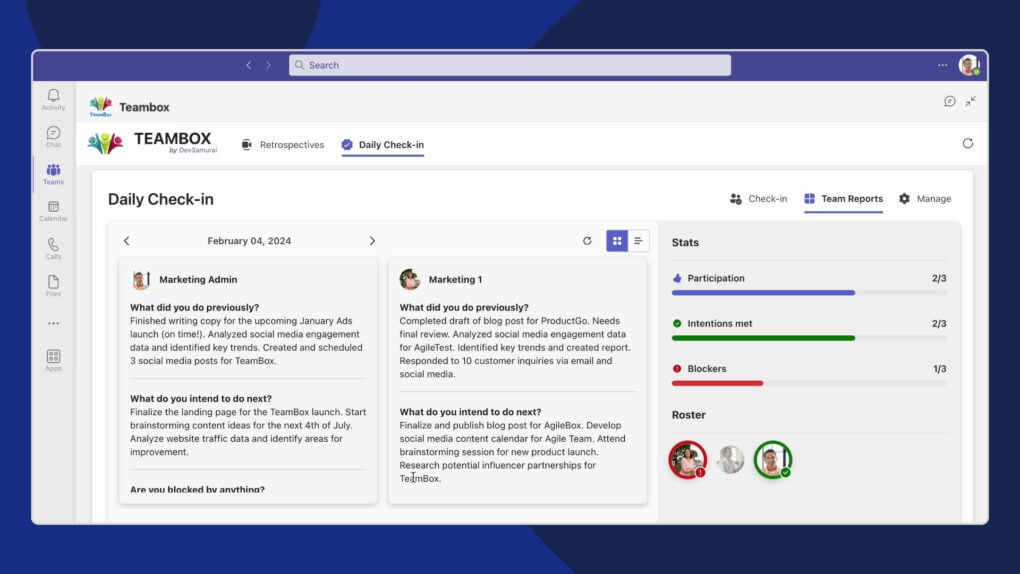
Task: Click the date February 04, 2024
Action: click(x=249, y=241)
